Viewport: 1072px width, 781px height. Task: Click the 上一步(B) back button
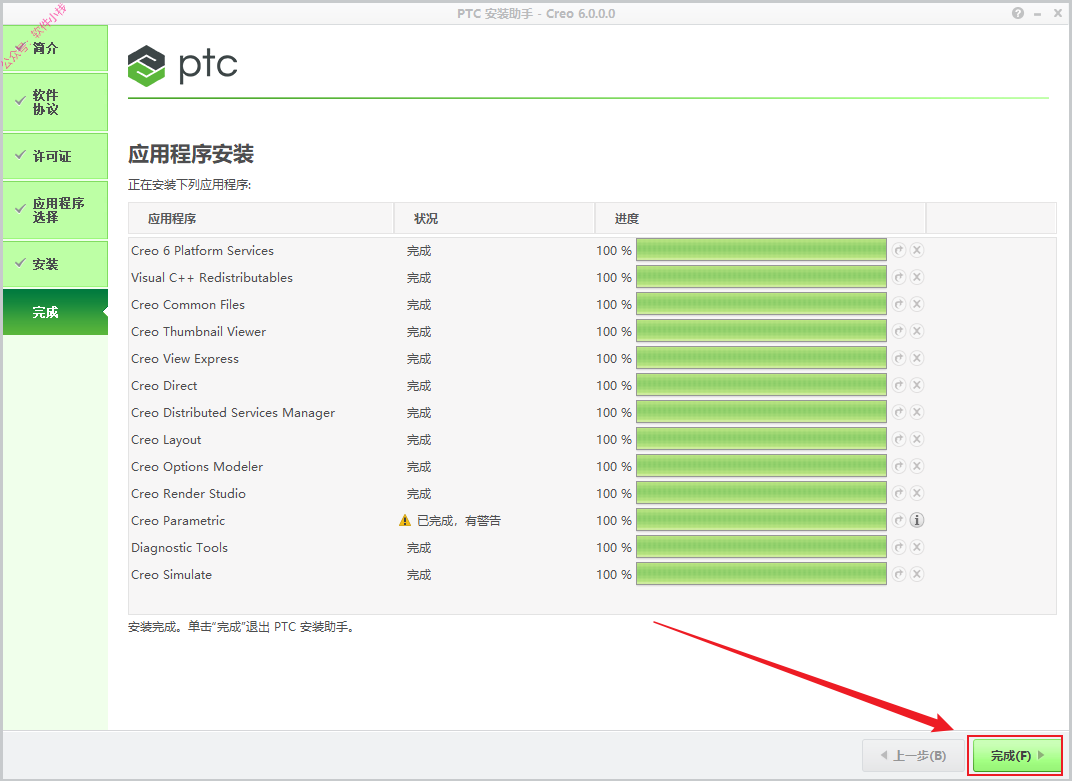point(913,755)
